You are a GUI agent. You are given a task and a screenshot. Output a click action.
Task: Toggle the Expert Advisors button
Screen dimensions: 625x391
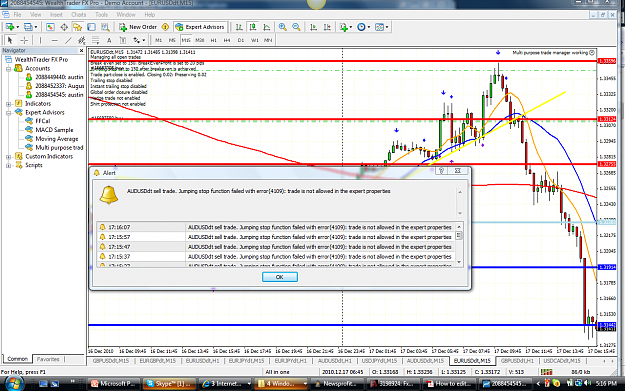click(x=200, y=27)
